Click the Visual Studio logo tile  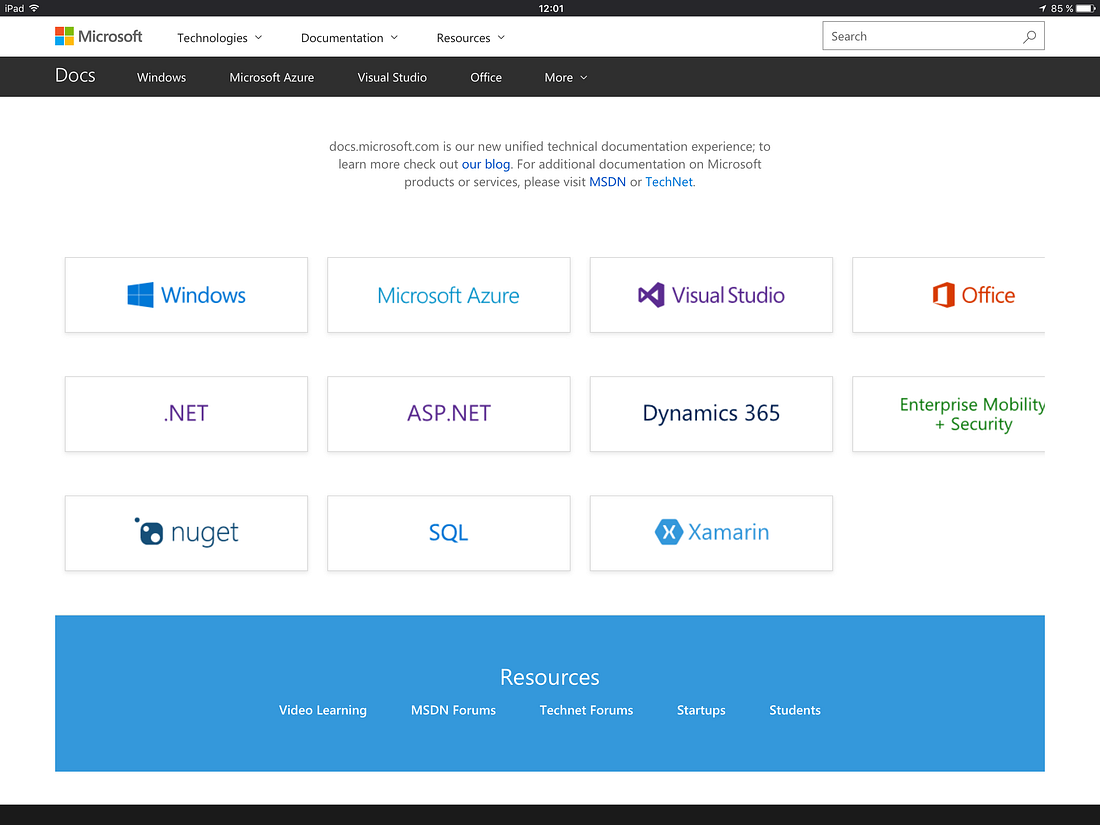click(x=711, y=295)
